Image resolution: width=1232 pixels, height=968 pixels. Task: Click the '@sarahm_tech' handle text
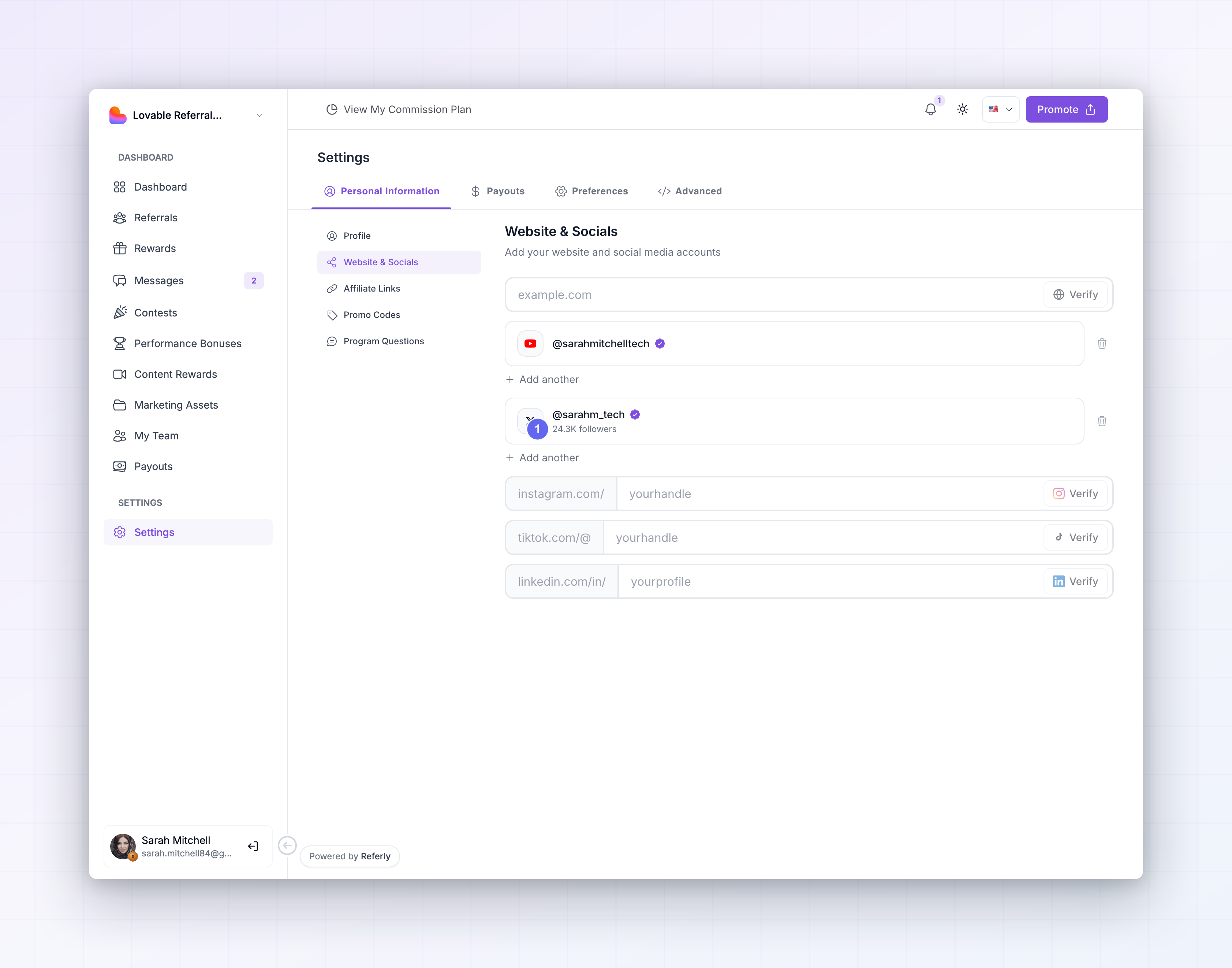pyautogui.click(x=589, y=415)
